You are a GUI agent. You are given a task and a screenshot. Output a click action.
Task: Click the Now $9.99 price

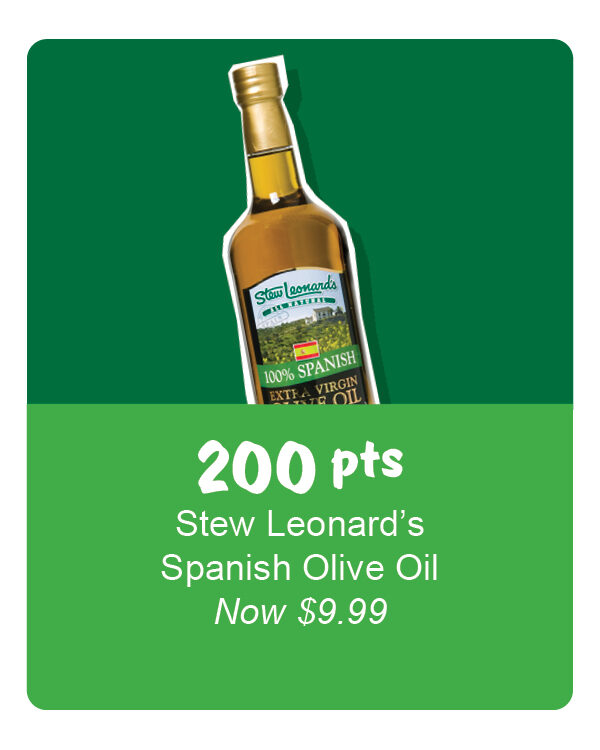[x=300, y=611]
